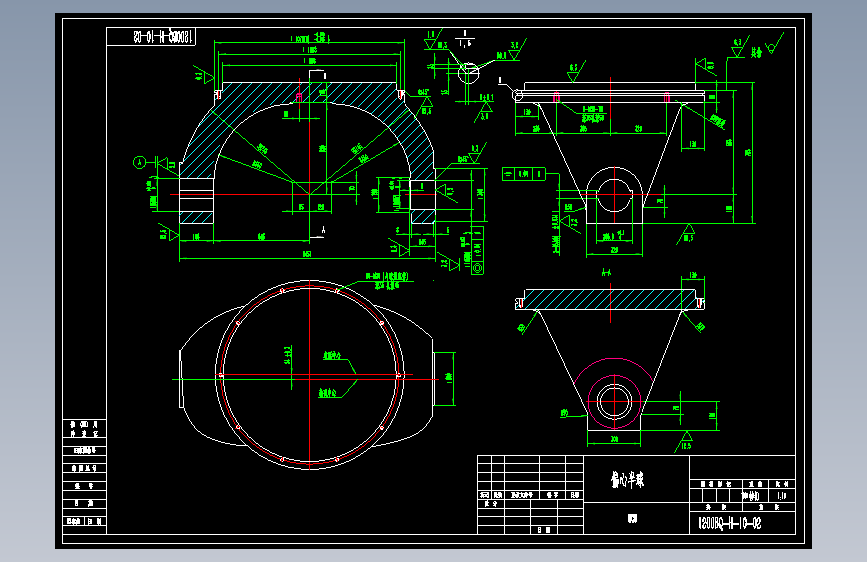Select the detail I callout circle in enlarged view
The image size is (867, 562).
click(x=468, y=72)
